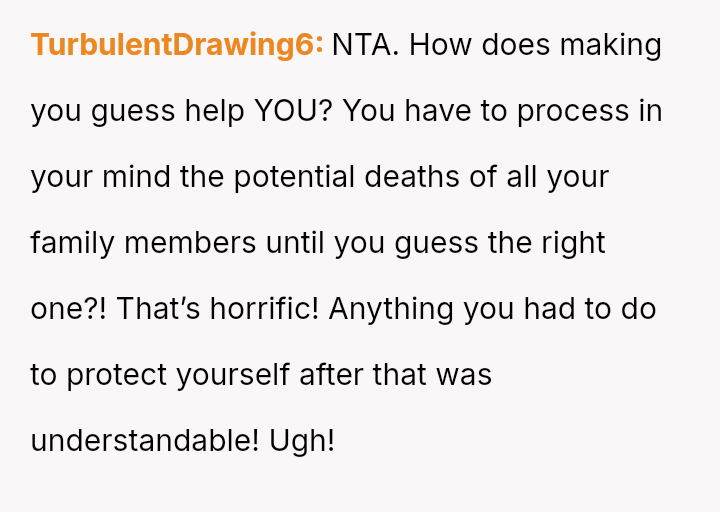
Task: Click the word one?! starting fifth line
Action: [x=69, y=309]
